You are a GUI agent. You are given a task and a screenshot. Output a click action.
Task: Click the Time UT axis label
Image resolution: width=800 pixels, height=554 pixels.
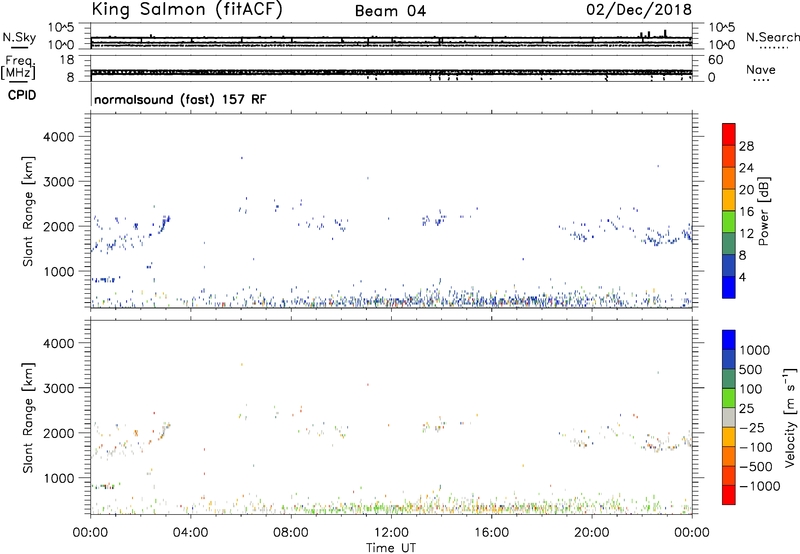(x=391, y=548)
